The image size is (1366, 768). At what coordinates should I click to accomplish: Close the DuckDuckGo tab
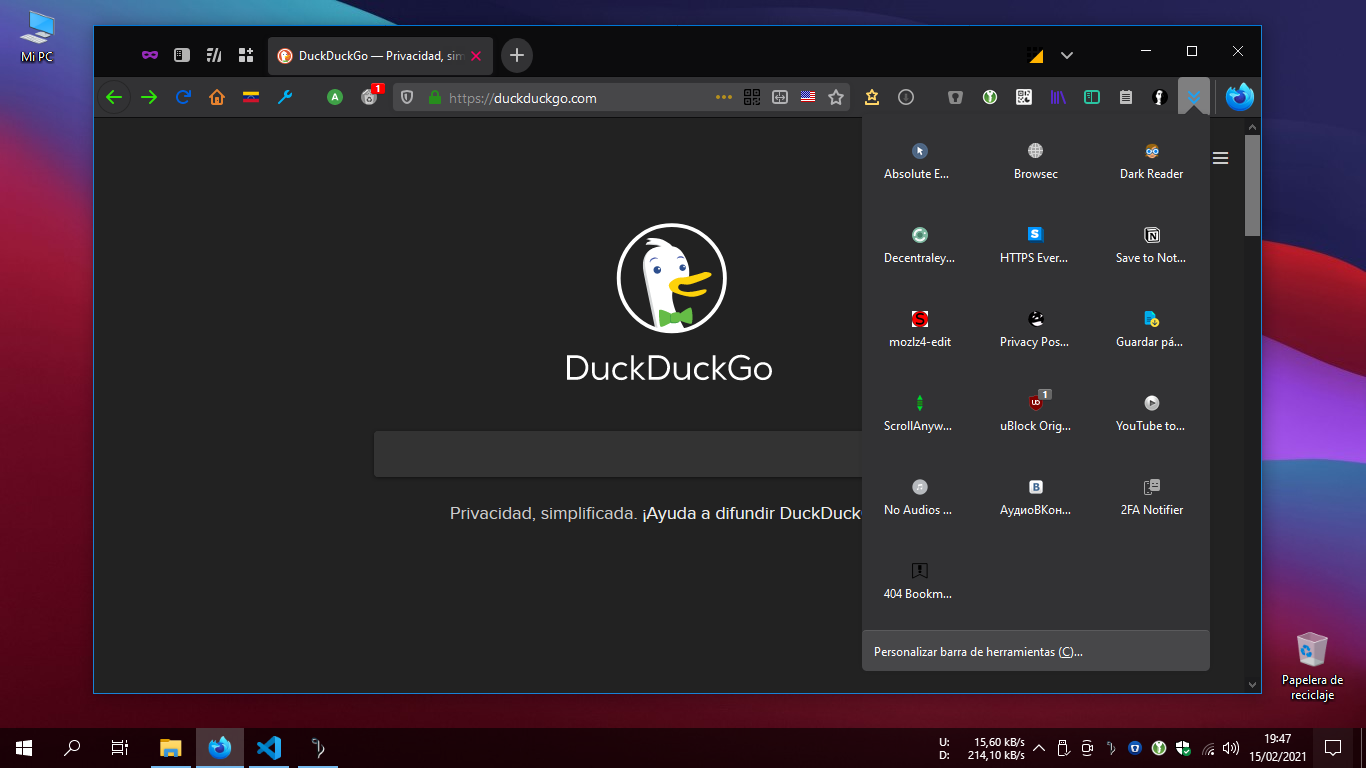click(x=476, y=56)
